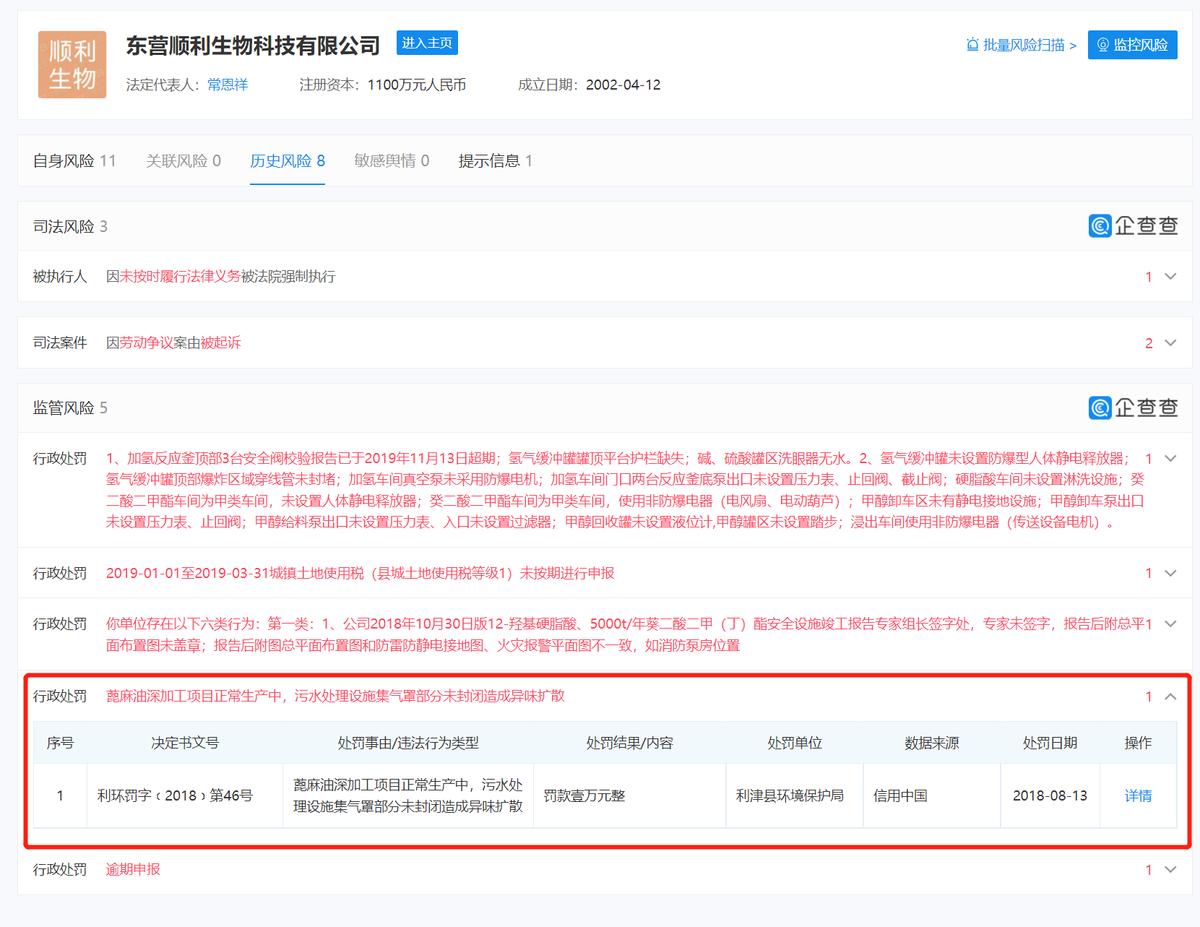Expand the 被执行人 row chevron
Image resolution: width=1200 pixels, height=927 pixels.
pos(1171,277)
